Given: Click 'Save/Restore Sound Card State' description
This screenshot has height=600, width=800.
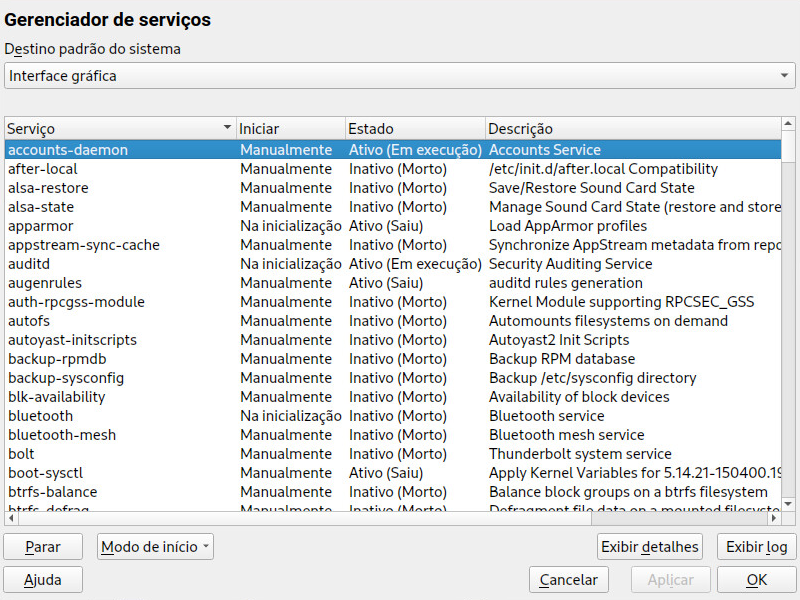Looking at the screenshot, I should point(591,188).
